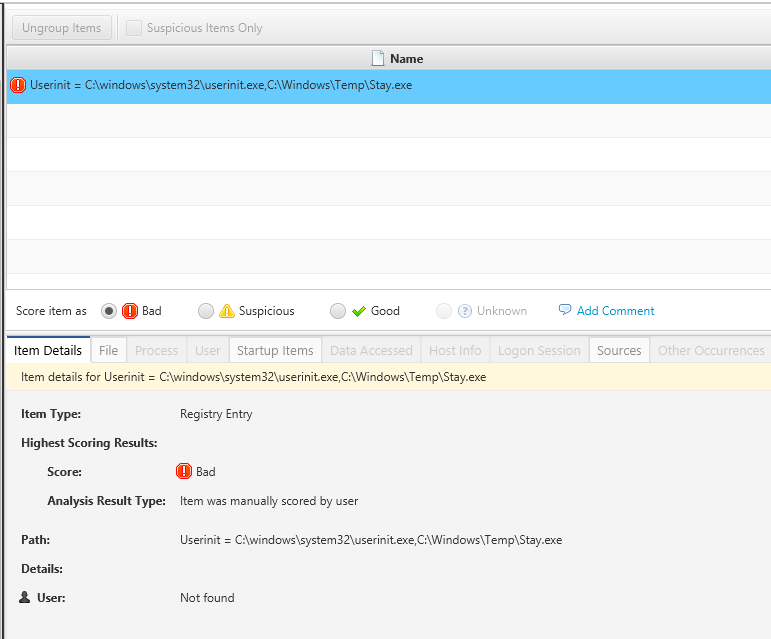
Task: Click the green Good checkmark icon
Action: click(359, 311)
